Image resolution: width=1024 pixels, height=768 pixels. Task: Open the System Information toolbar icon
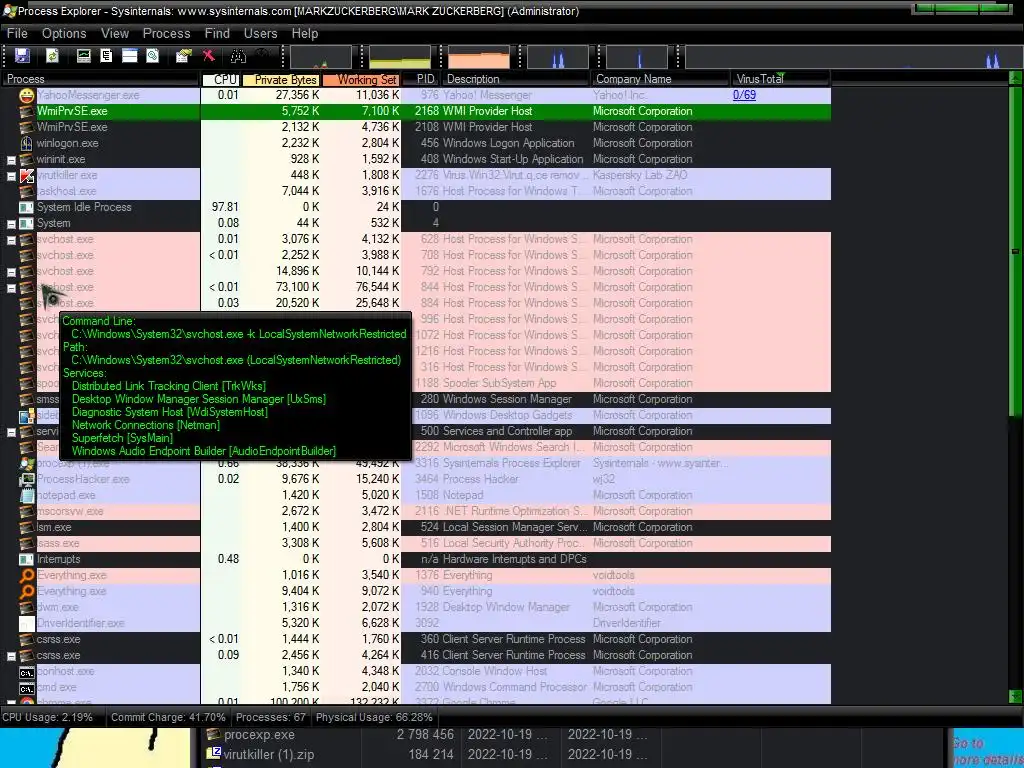[x=84, y=56]
